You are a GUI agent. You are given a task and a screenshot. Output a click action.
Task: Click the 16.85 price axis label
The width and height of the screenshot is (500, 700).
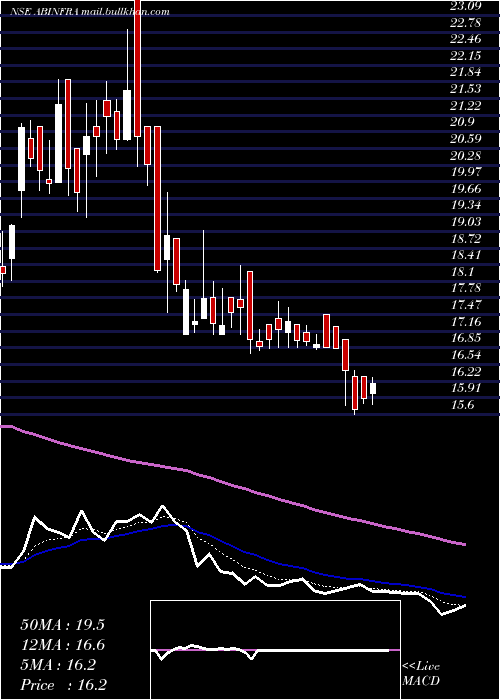tap(466, 339)
